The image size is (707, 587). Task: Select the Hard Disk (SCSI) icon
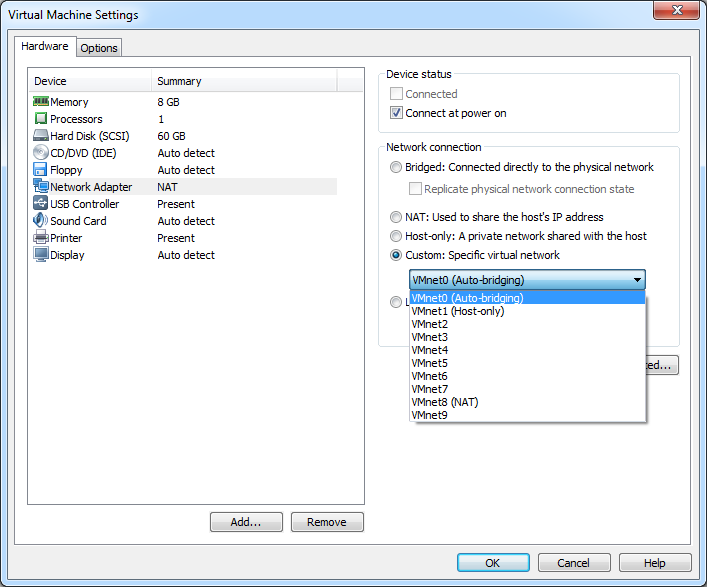[41, 136]
